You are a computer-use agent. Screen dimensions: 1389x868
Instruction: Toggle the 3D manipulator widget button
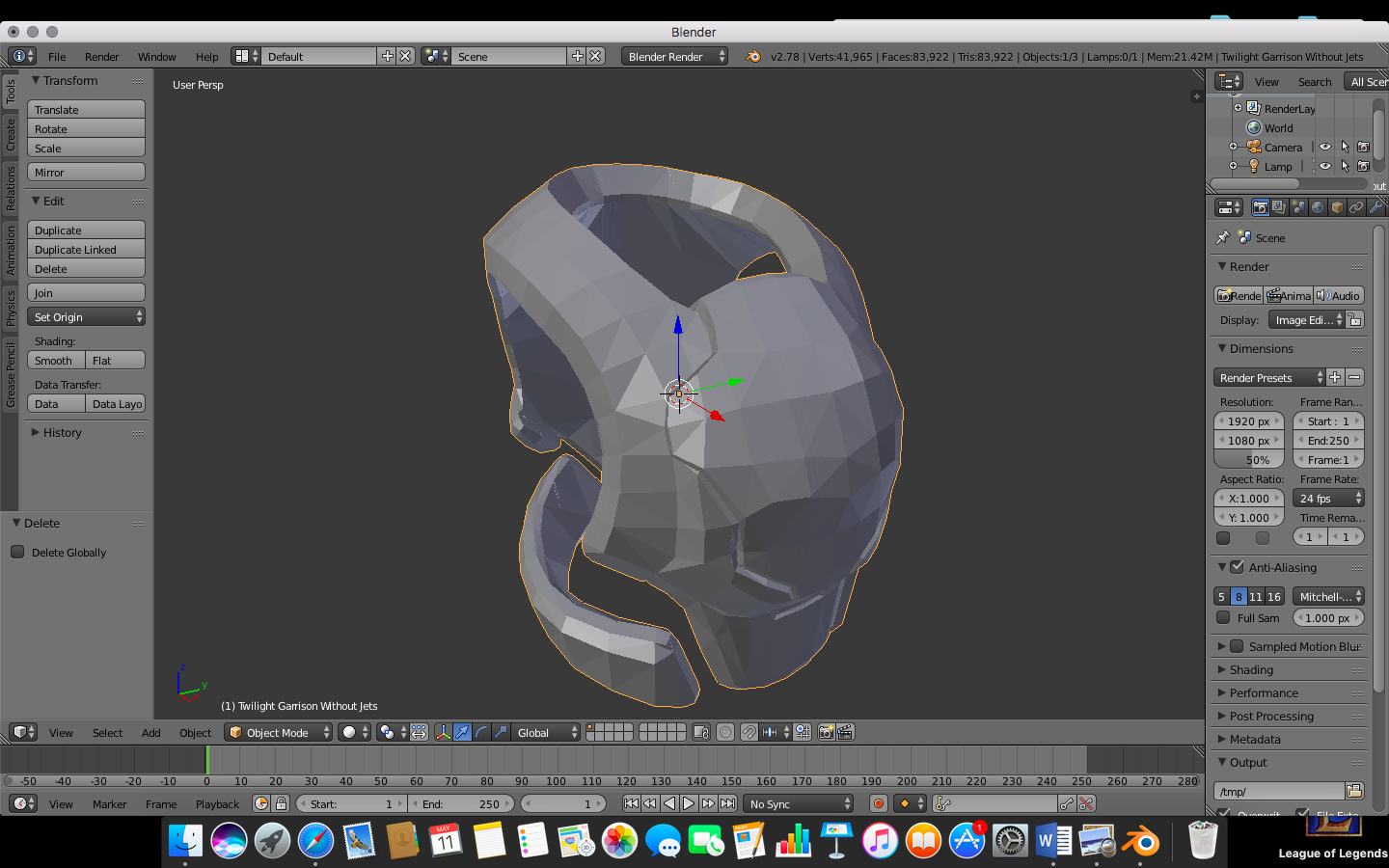coord(443,732)
